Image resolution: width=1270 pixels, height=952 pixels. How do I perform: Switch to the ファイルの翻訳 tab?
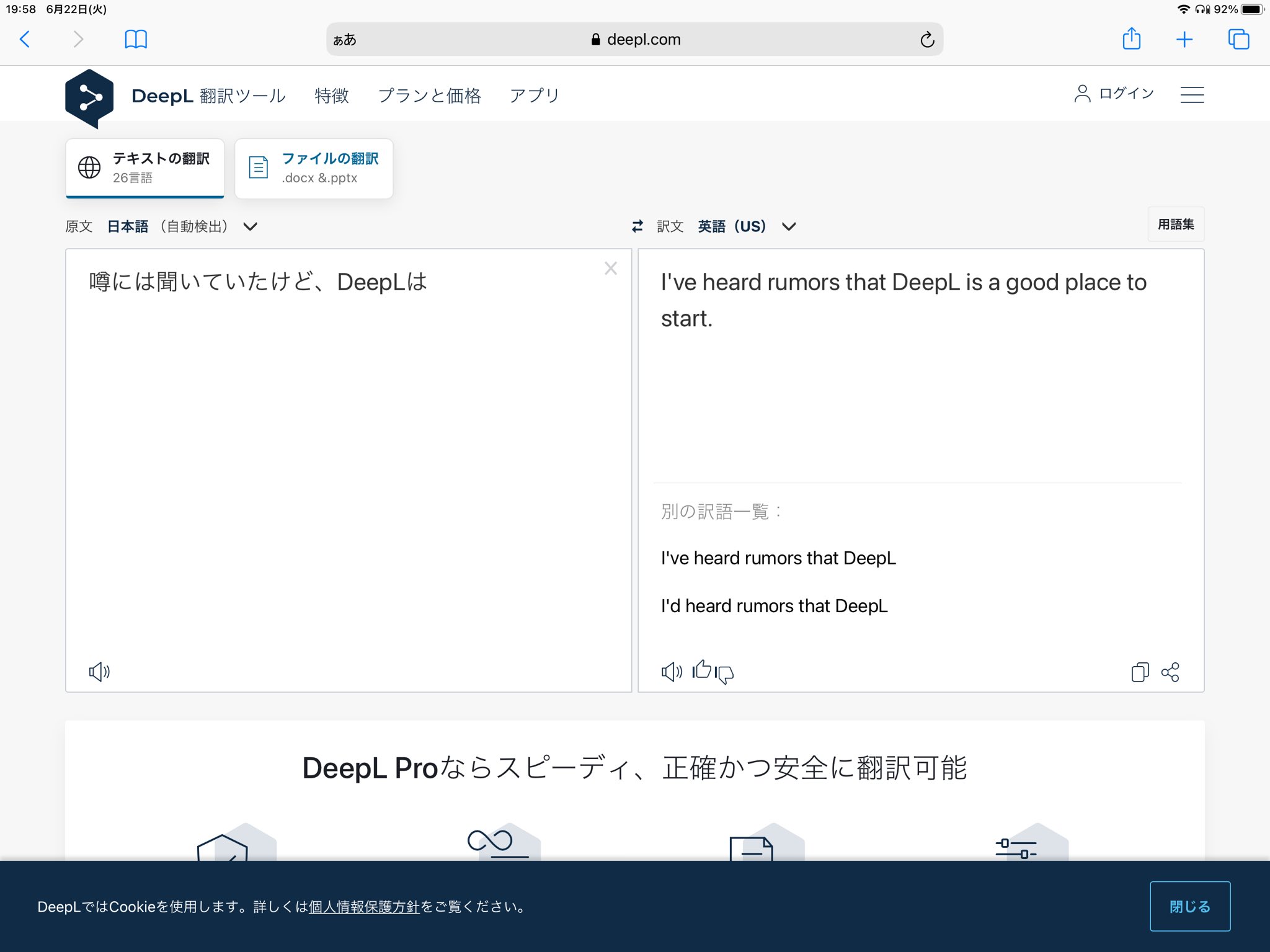click(x=314, y=168)
